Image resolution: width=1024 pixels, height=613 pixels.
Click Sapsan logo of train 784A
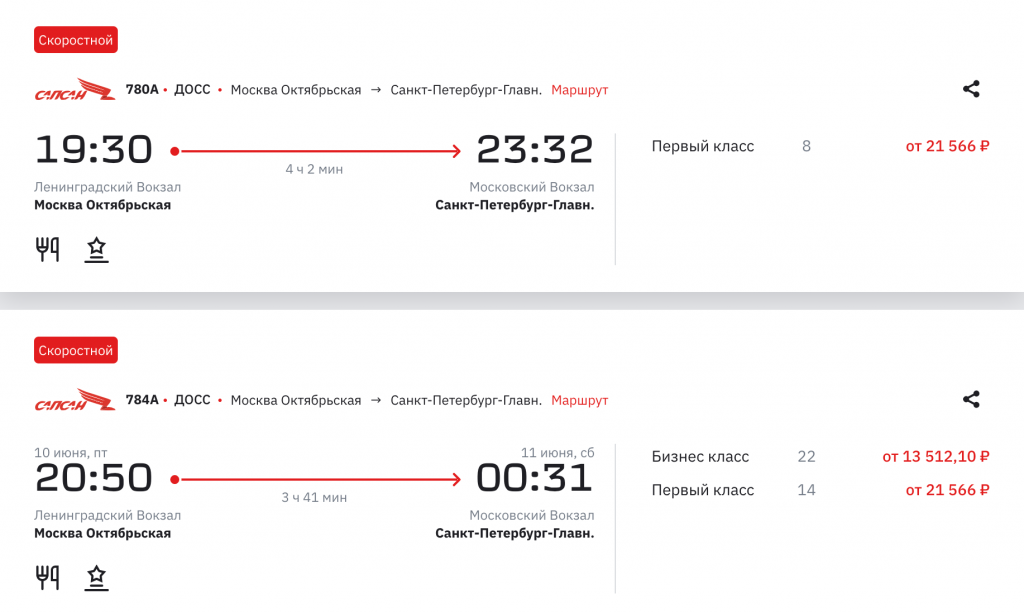[75, 400]
